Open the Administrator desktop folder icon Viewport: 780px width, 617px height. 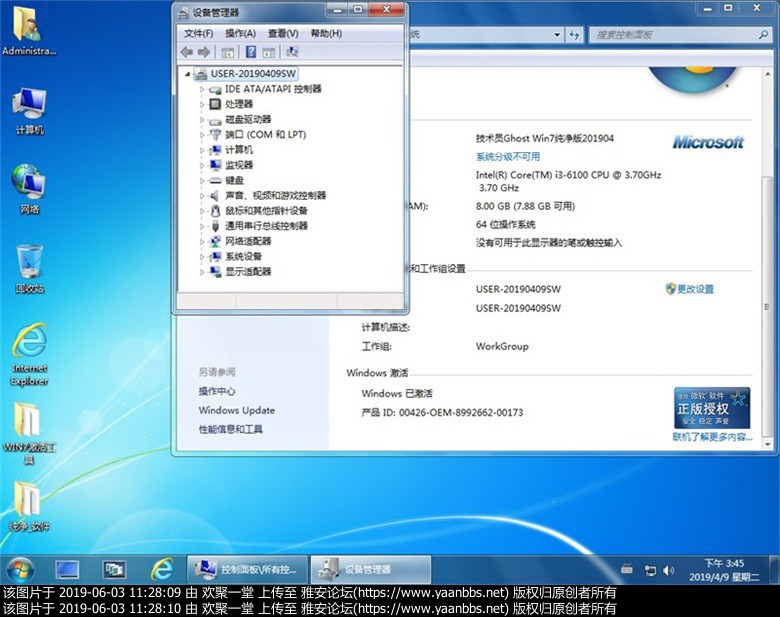pyautogui.click(x=28, y=31)
